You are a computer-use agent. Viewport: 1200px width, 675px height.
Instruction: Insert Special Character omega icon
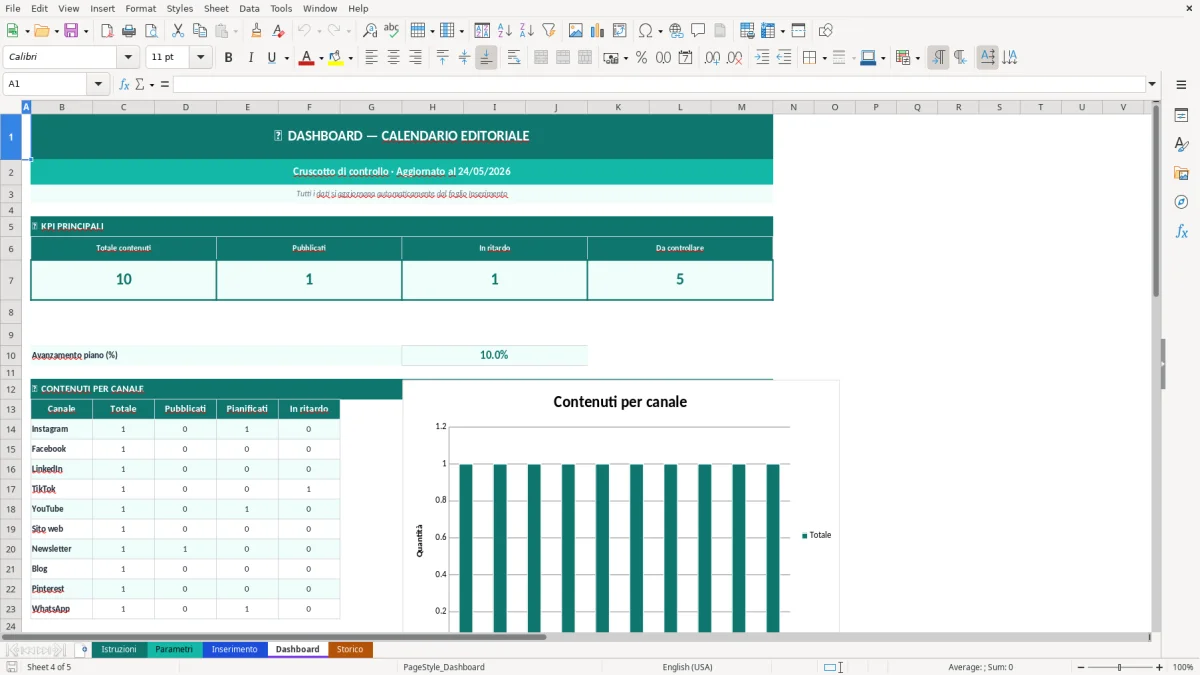pyautogui.click(x=645, y=31)
